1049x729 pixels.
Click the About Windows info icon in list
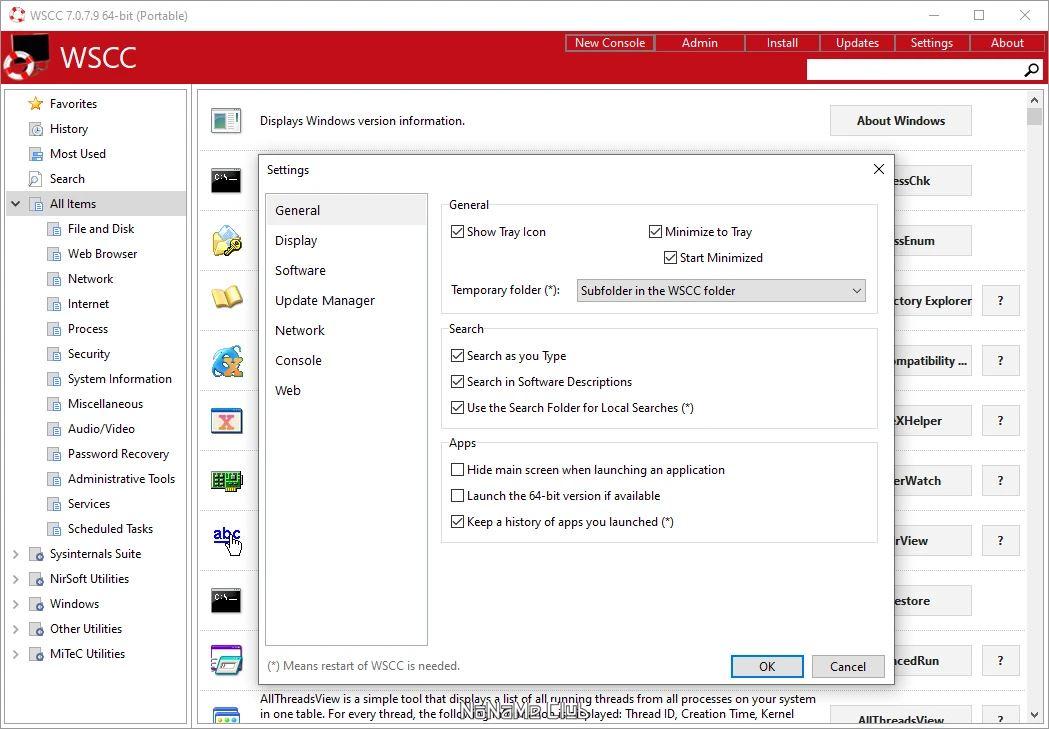point(226,121)
